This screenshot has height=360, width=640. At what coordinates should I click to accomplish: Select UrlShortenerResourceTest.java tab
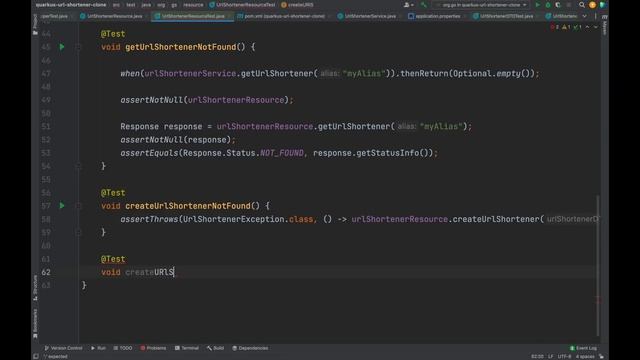click(x=192, y=16)
